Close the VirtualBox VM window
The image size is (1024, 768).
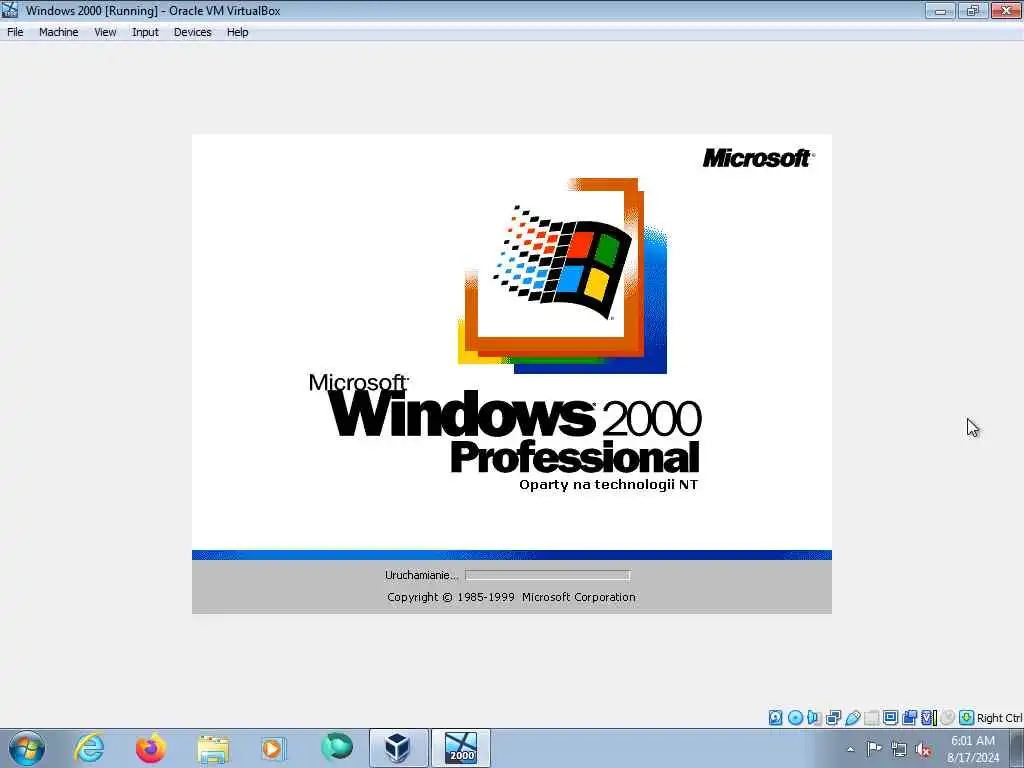[x=1006, y=10]
